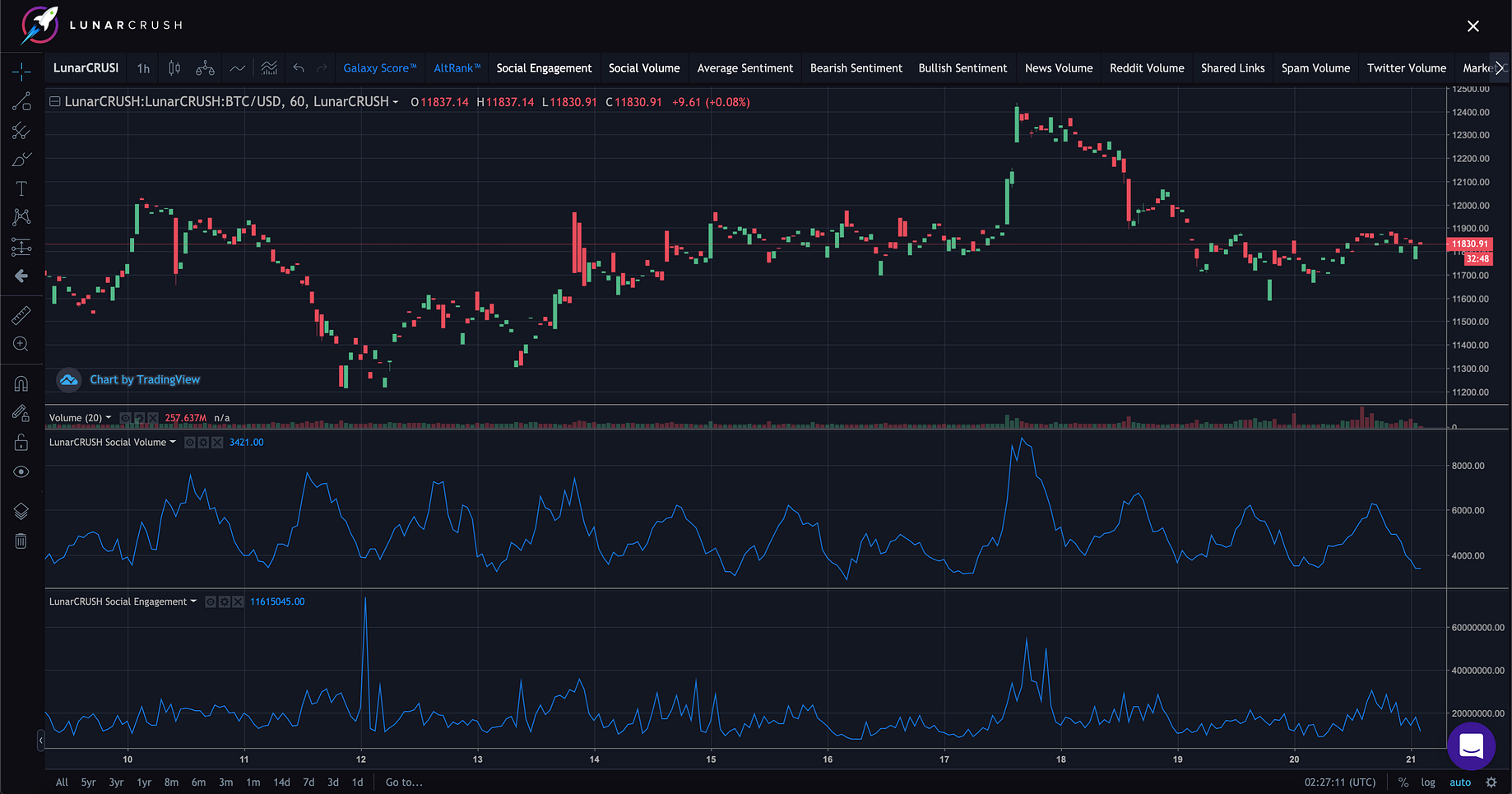This screenshot has width=1512, height=794.
Task: Select the Social Volume tab
Action: [644, 68]
